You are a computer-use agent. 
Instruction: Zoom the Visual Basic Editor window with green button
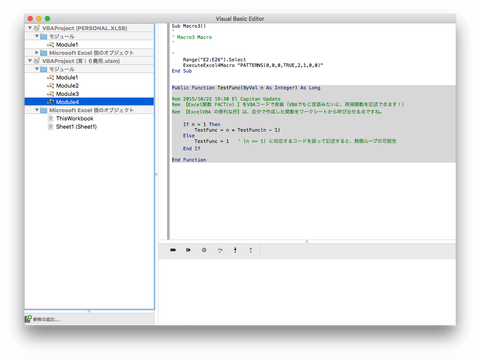point(48,19)
